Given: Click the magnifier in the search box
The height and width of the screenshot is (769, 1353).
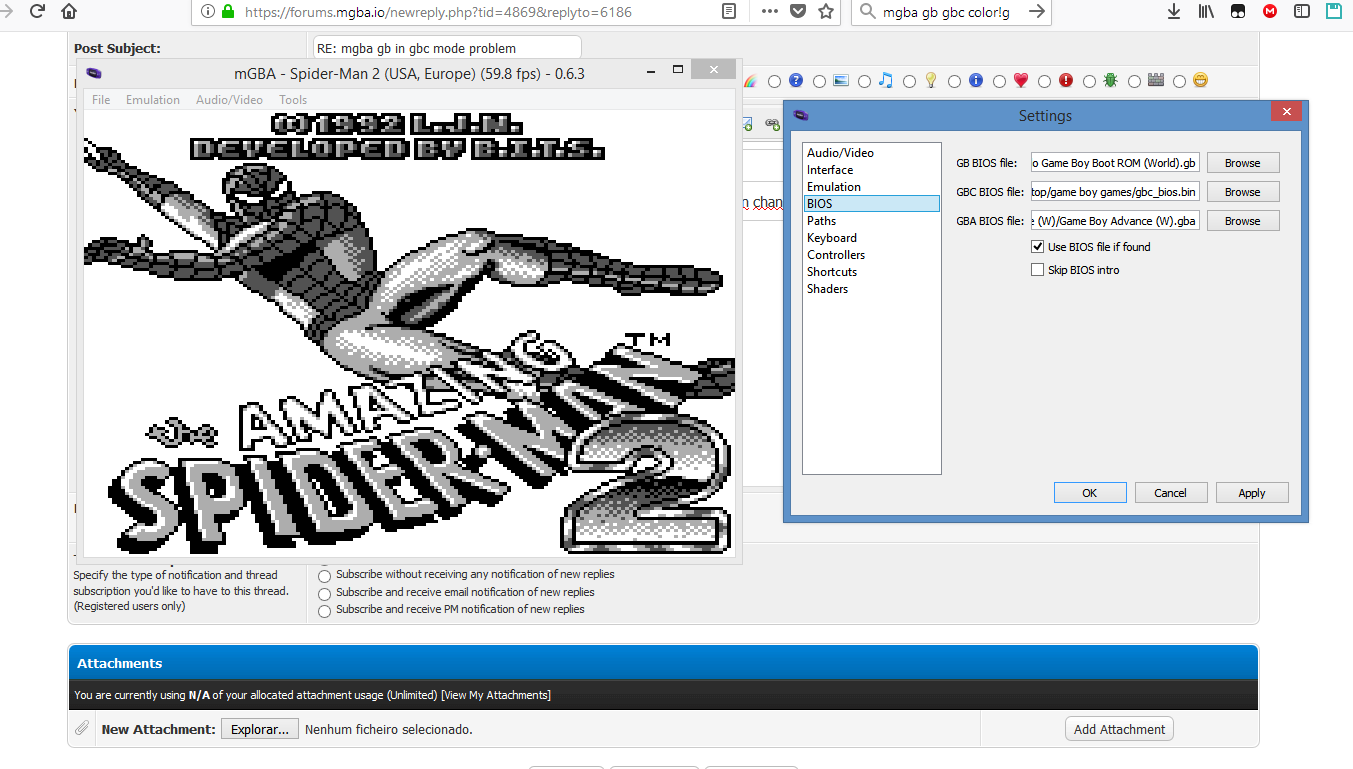Looking at the screenshot, I should point(866,12).
